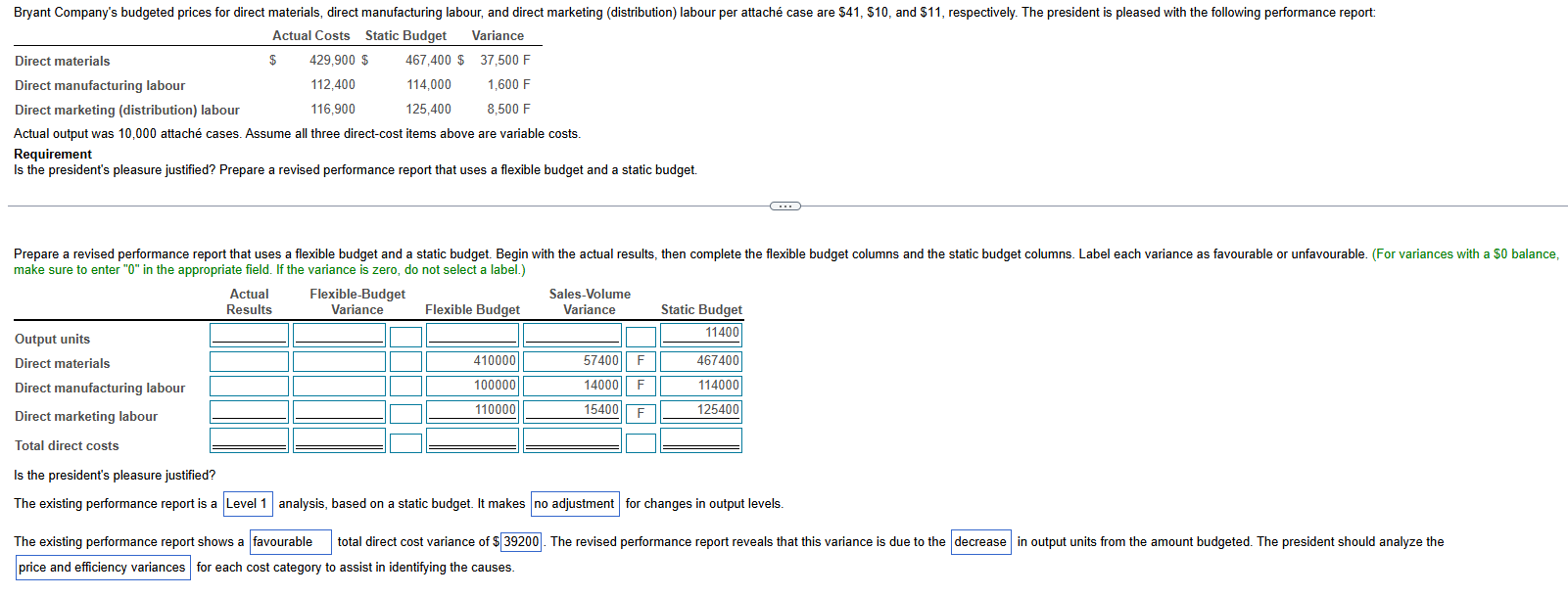
Task: Select Static Budget field showing 11400
Action: (x=700, y=335)
